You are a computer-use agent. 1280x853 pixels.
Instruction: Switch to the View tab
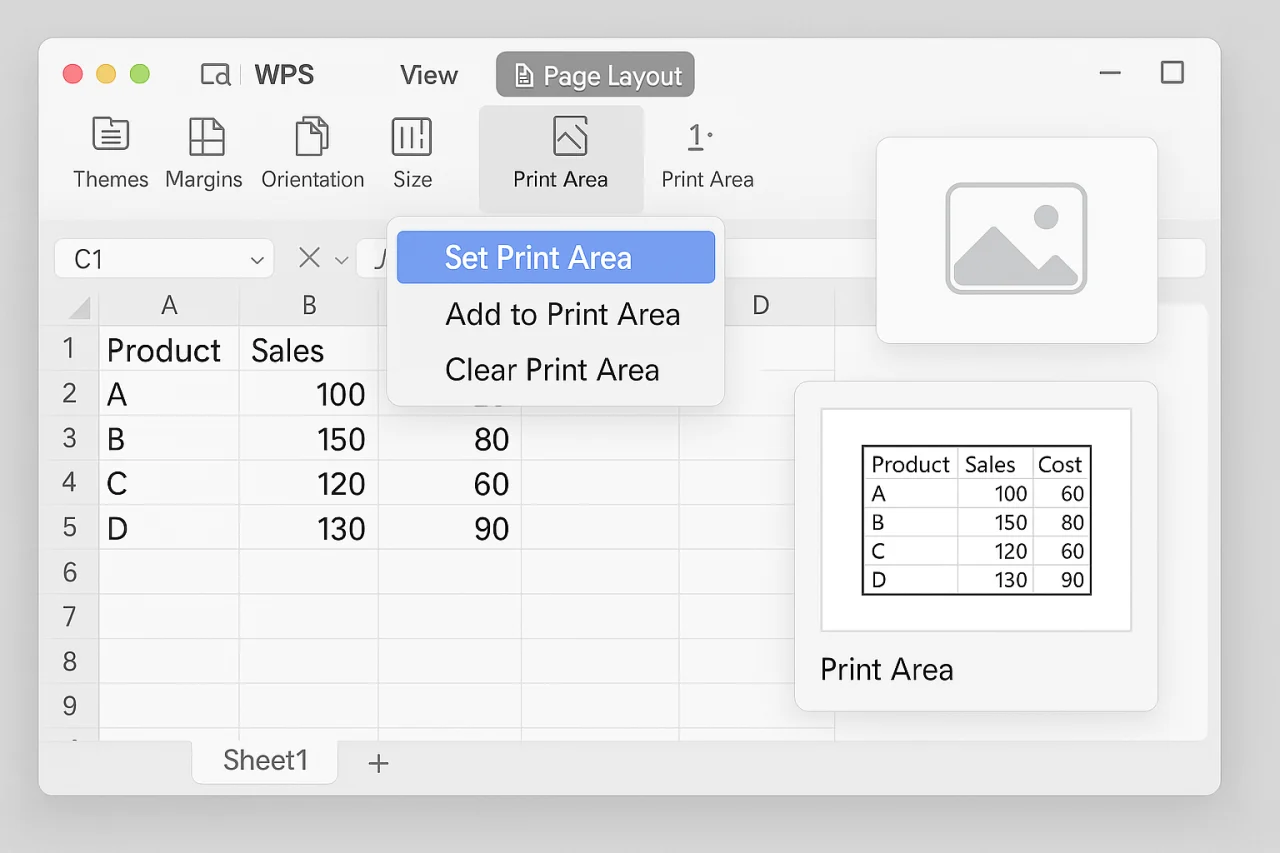click(429, 76)
